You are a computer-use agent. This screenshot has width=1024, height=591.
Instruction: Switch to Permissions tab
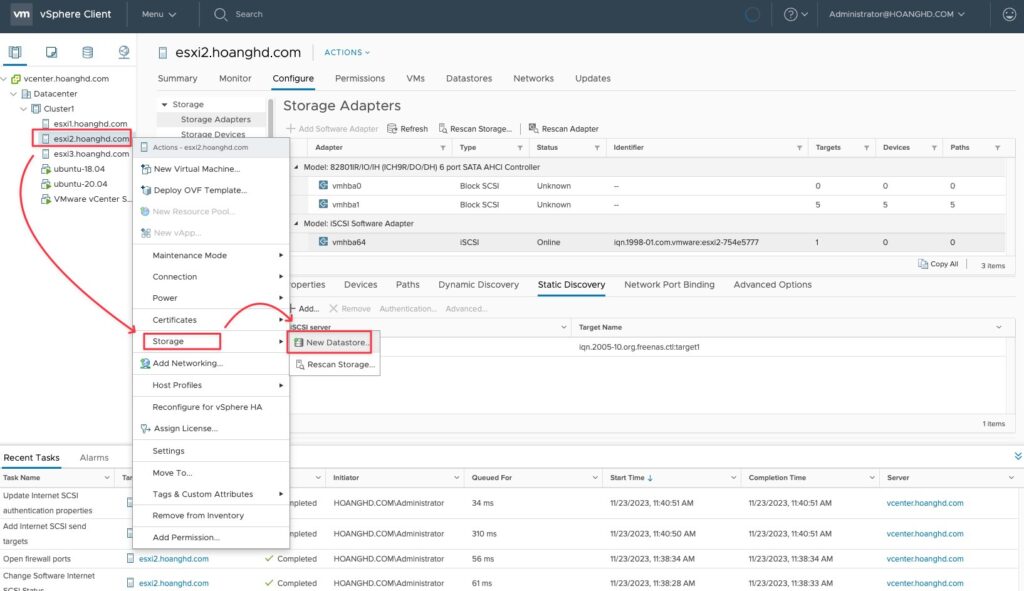(x=360, y=78)
